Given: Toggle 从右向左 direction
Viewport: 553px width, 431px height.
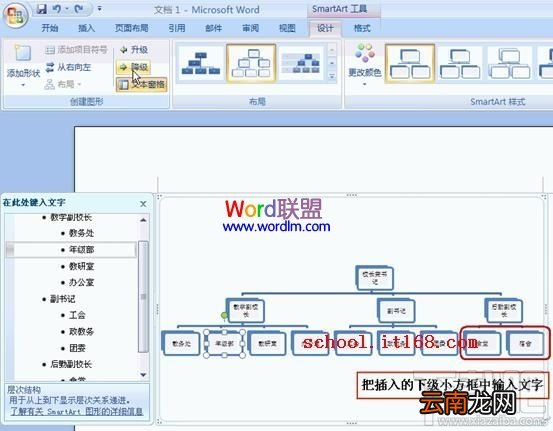Looking at the screenshot, I should [68, 67].
